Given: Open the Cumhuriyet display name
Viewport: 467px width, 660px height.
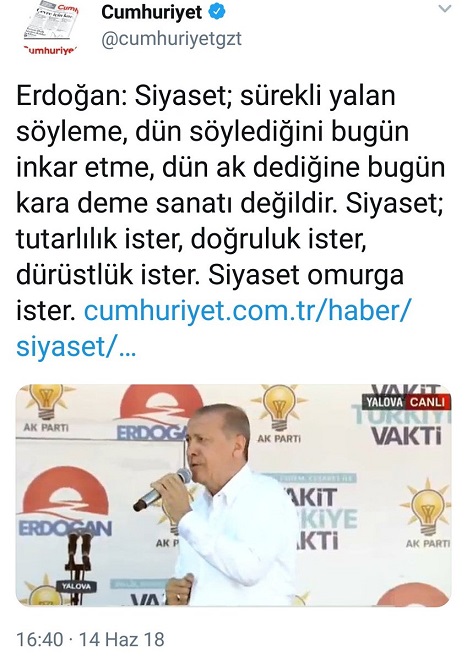Looking at the screenshot, I should (152, 13).
